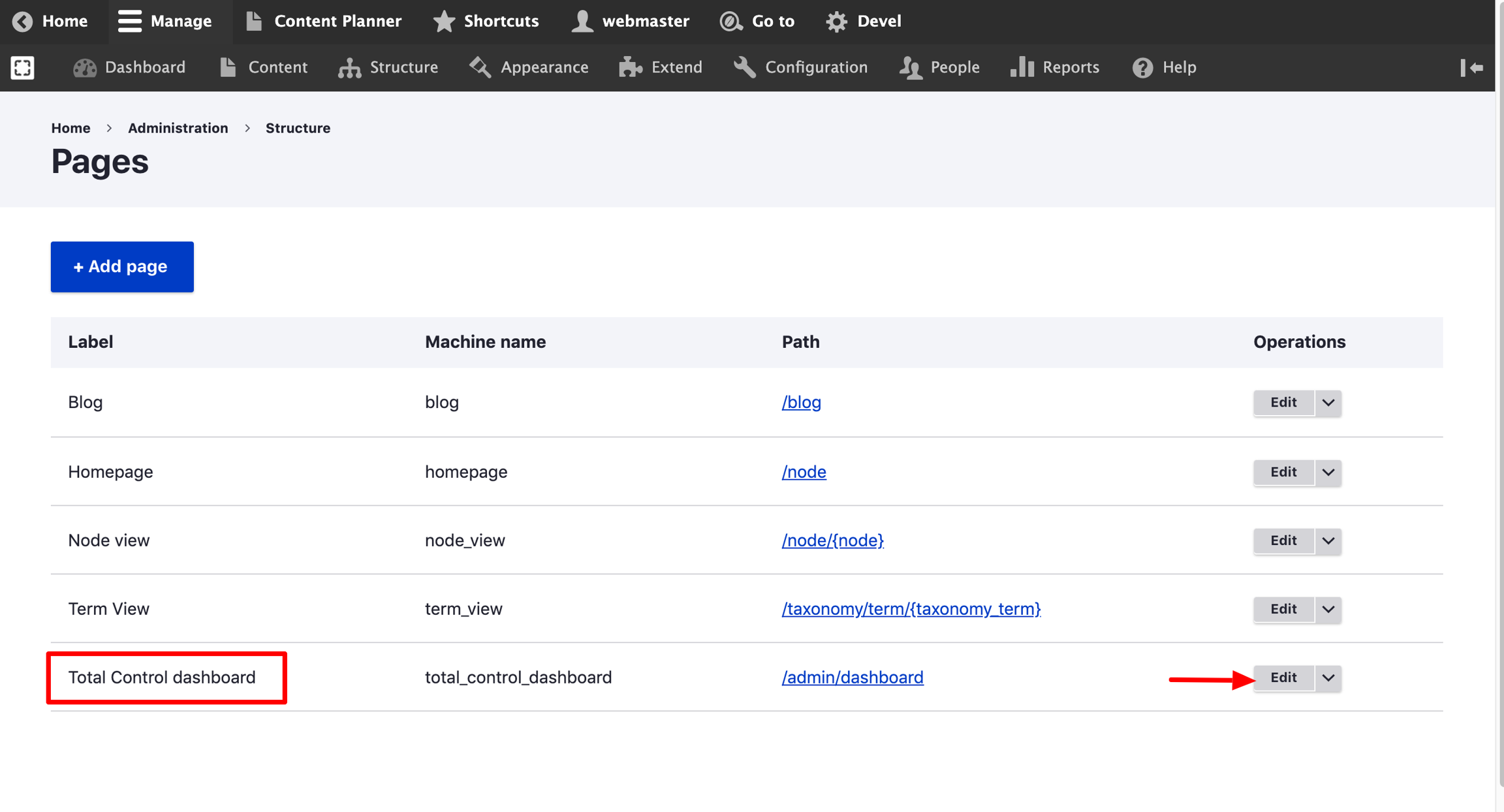This screenshot has width=1504, height=812.
Task: Open the Go to search icon
Action: pyautogui.click(x=731, y=22)
